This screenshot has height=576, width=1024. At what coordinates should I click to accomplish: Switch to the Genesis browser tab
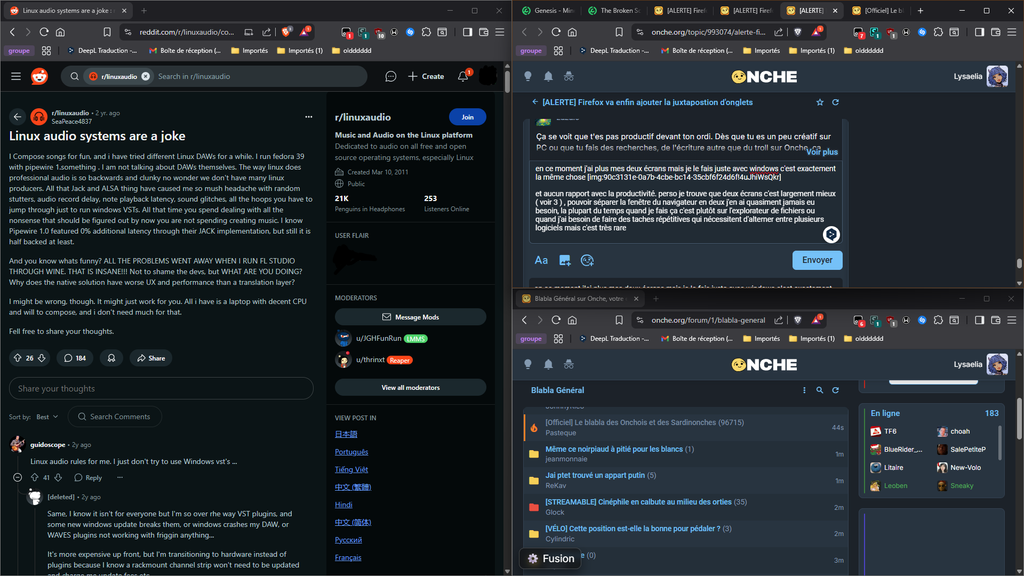pos(552,11)
